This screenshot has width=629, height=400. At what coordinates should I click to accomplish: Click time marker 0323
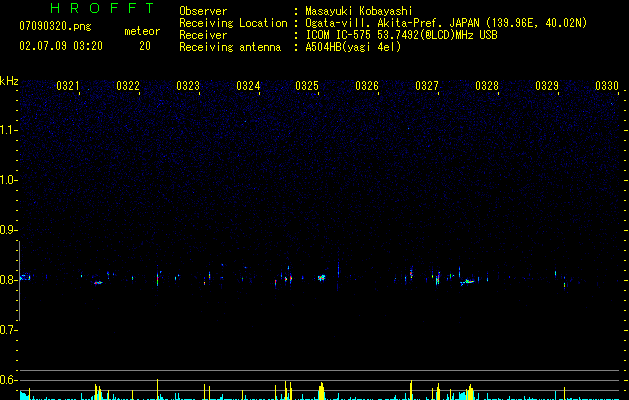[188, 86]
